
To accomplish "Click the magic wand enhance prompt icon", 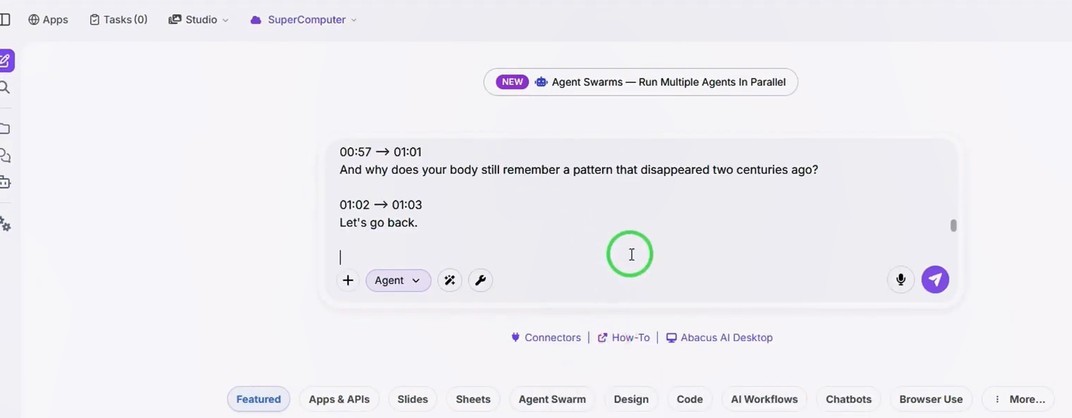I will [x=449, y=280].
